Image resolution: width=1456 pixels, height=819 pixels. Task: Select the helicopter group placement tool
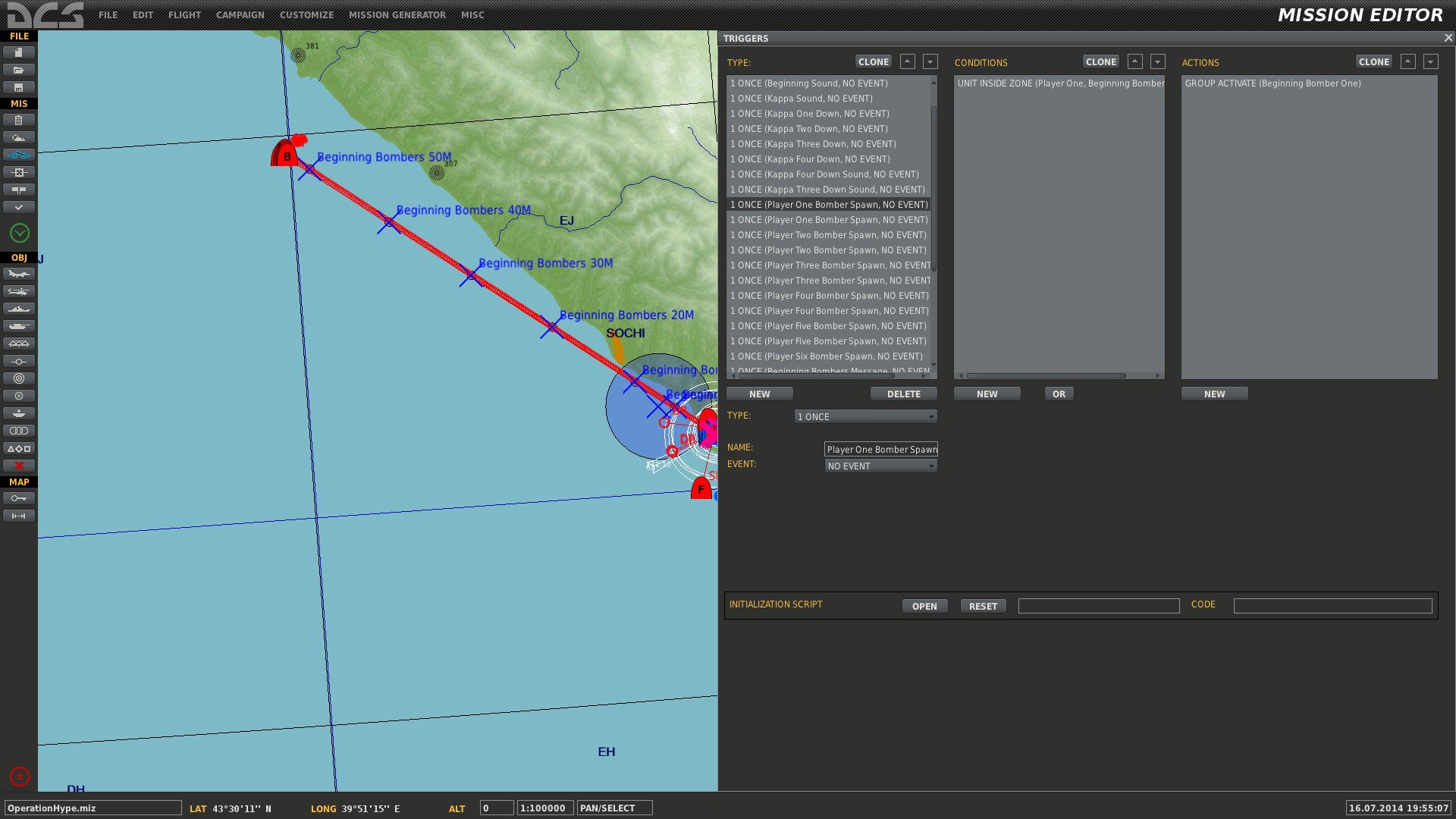[x=19, y=291]
